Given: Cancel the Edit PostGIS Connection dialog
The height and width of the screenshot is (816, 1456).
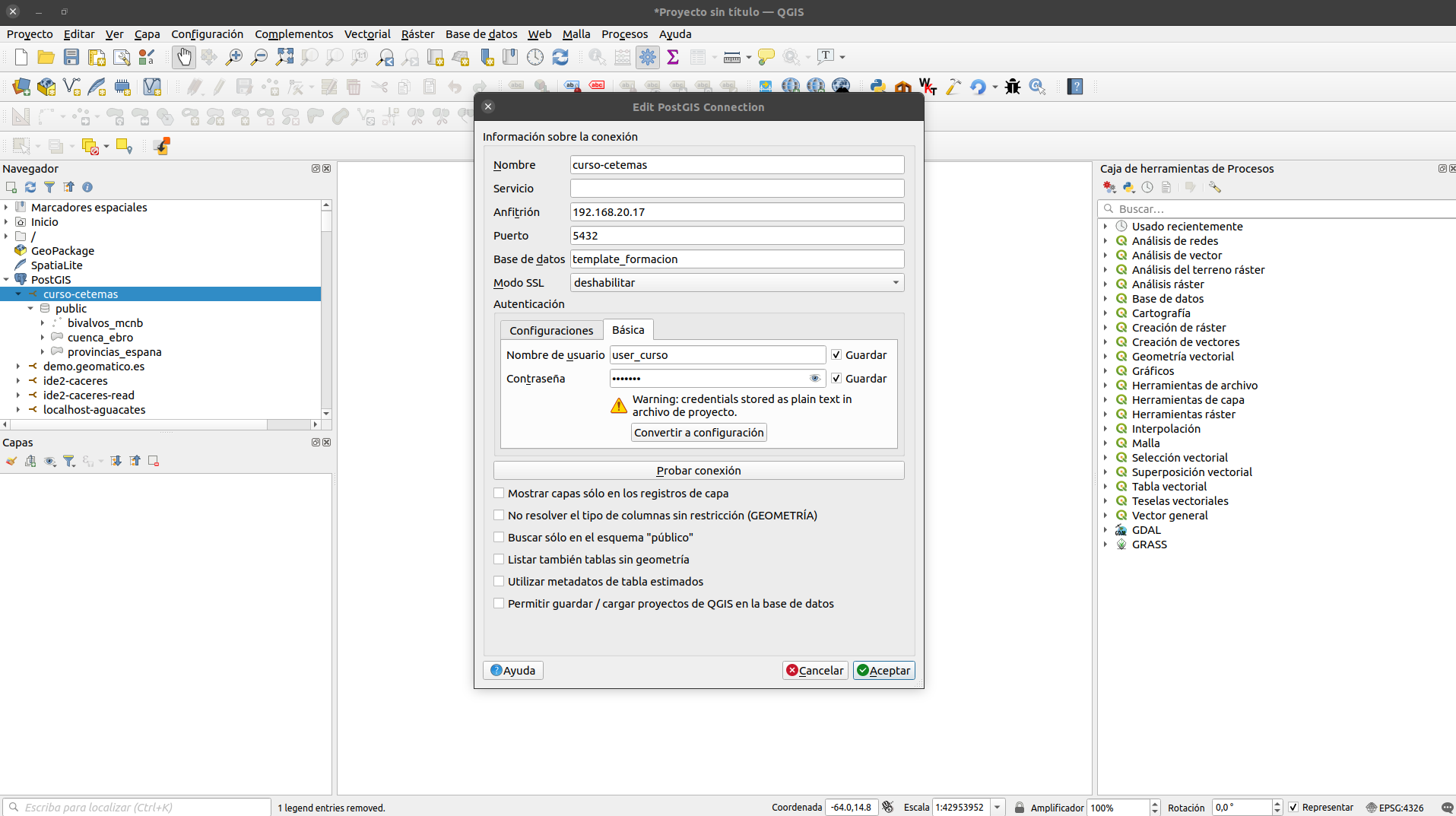Looking at the screenshot, I should [815, 671].
